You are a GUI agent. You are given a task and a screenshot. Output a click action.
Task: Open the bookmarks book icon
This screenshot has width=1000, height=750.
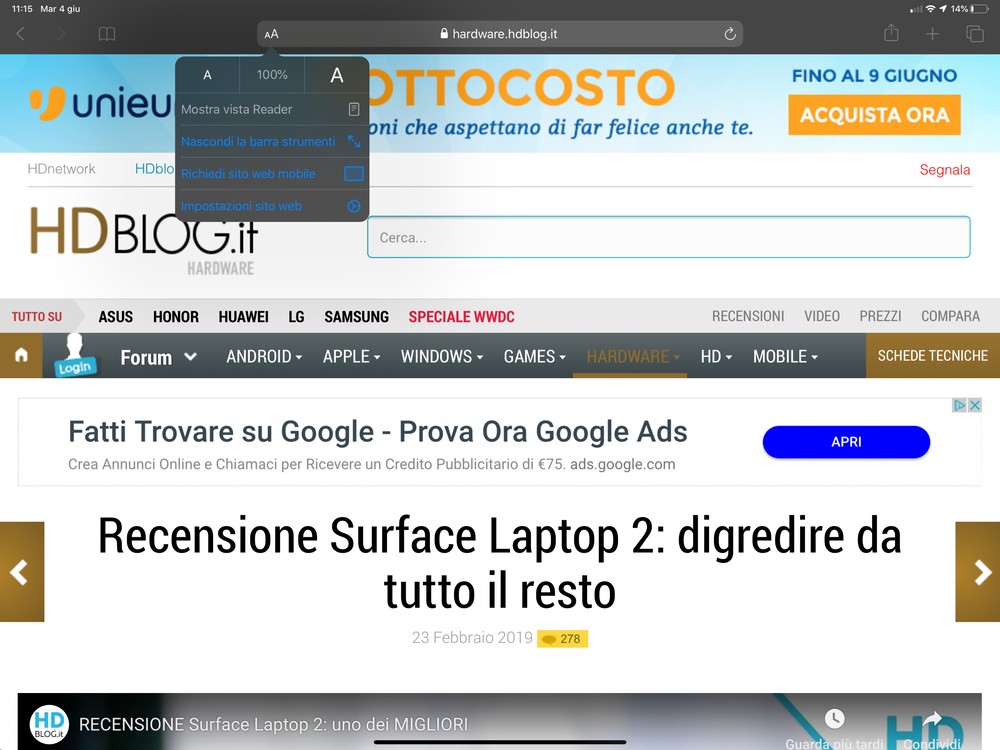pos(107,34)
